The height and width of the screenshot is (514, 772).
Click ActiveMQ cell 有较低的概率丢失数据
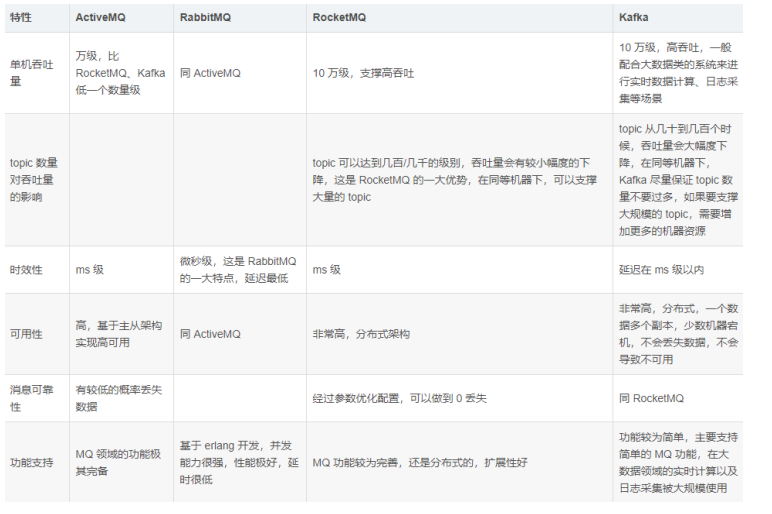tap(119, 398)
